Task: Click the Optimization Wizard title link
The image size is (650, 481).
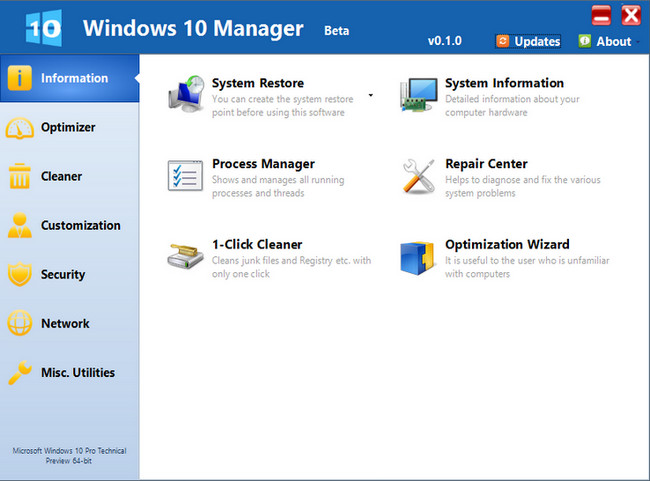Action: click(x=507, y=244)
